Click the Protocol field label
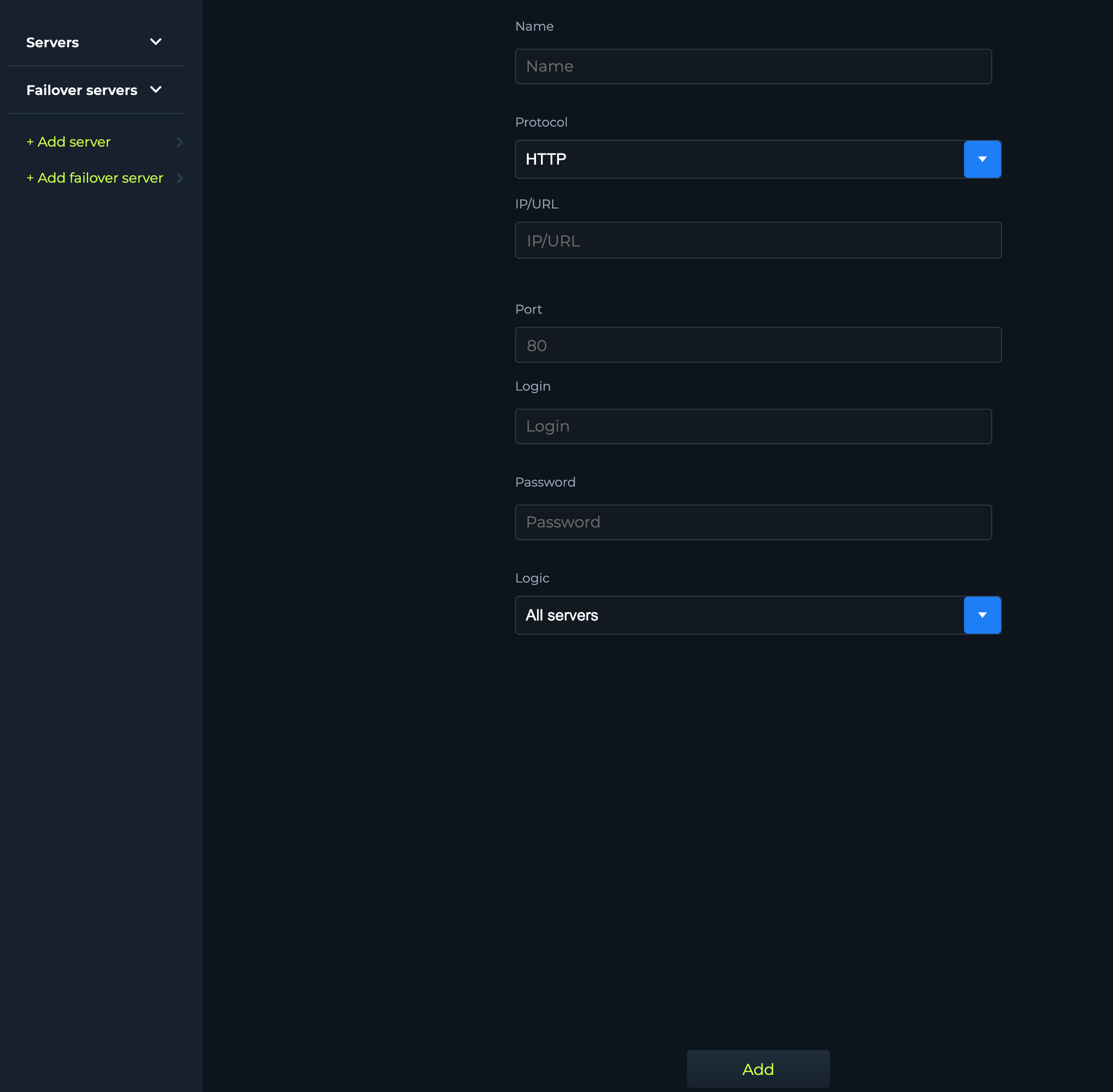Image resolution: width=1113 pixels, height=1092 pixels. tap(541, 122)
